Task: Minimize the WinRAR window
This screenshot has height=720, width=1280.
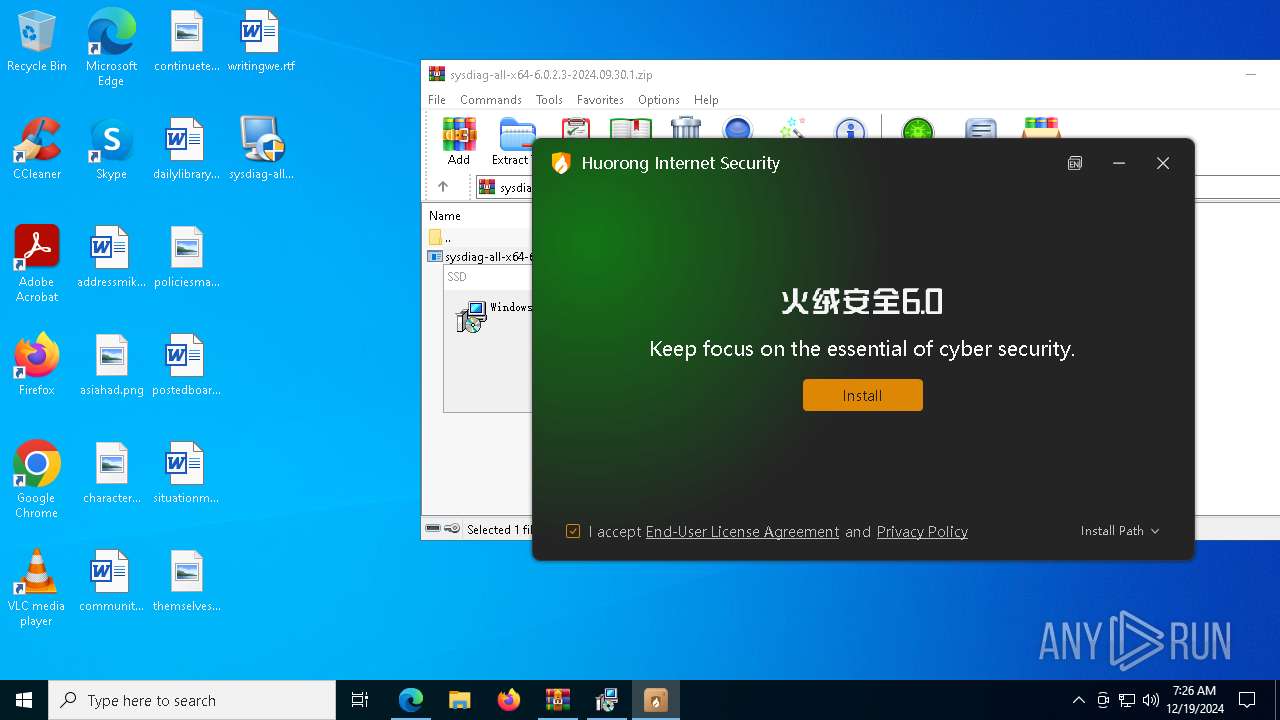Action: [x=1250, y=74]
